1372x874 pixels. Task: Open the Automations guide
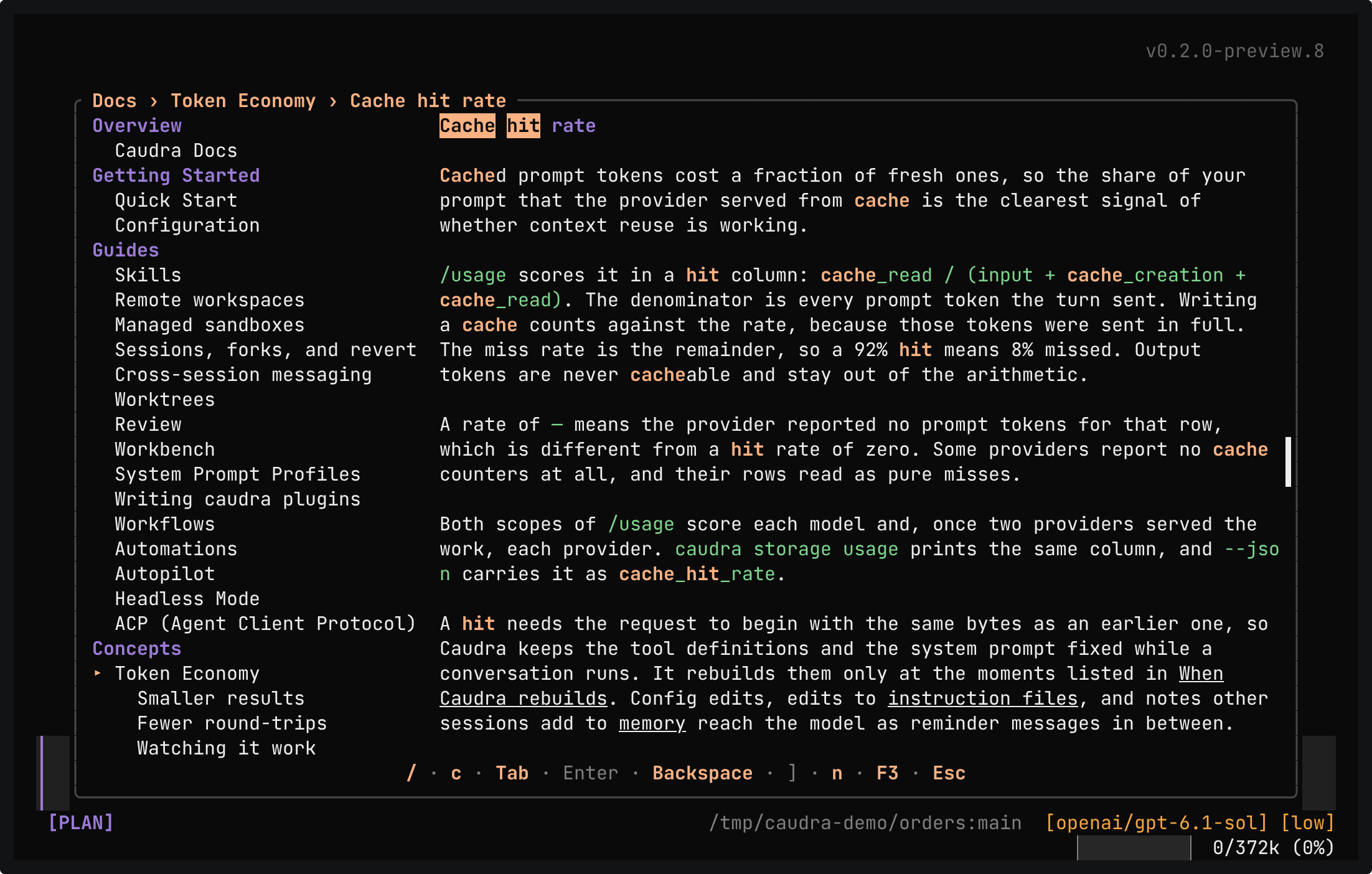[x=176, y=549]
